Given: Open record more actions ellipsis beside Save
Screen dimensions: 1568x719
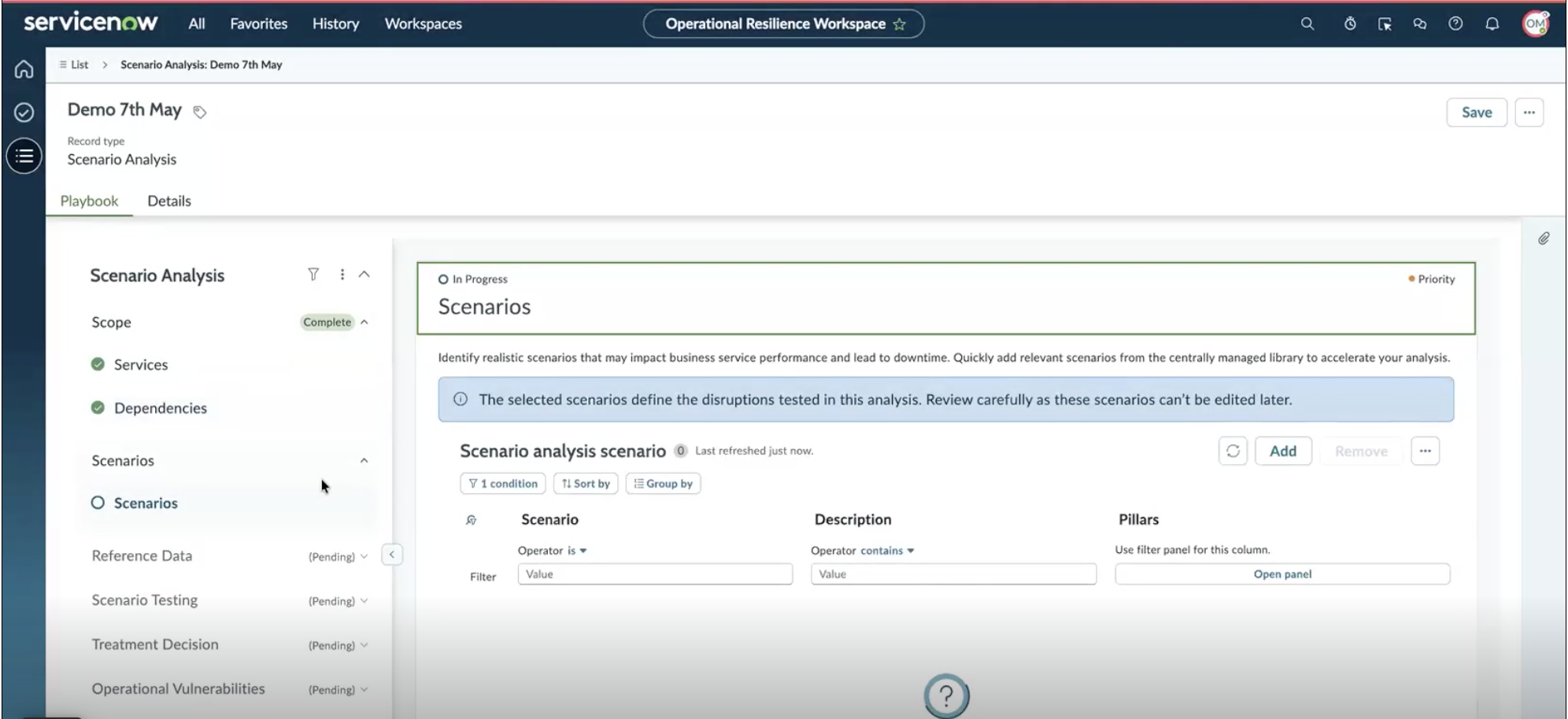Looking at the screenshot, I should click(1529, 112).
